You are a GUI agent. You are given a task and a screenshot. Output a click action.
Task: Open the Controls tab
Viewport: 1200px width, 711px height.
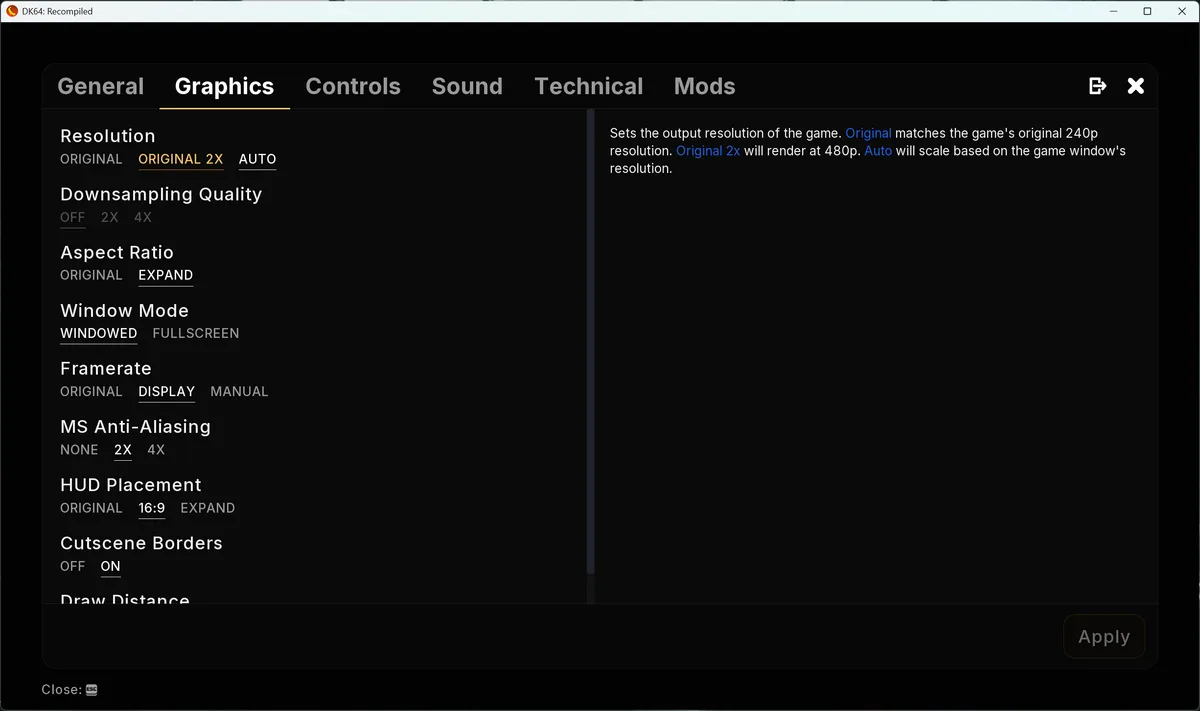click(353, 86)
